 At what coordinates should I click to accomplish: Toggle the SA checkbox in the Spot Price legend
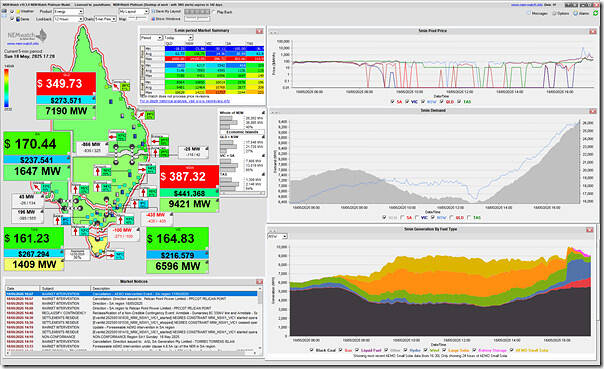point(392,102)
